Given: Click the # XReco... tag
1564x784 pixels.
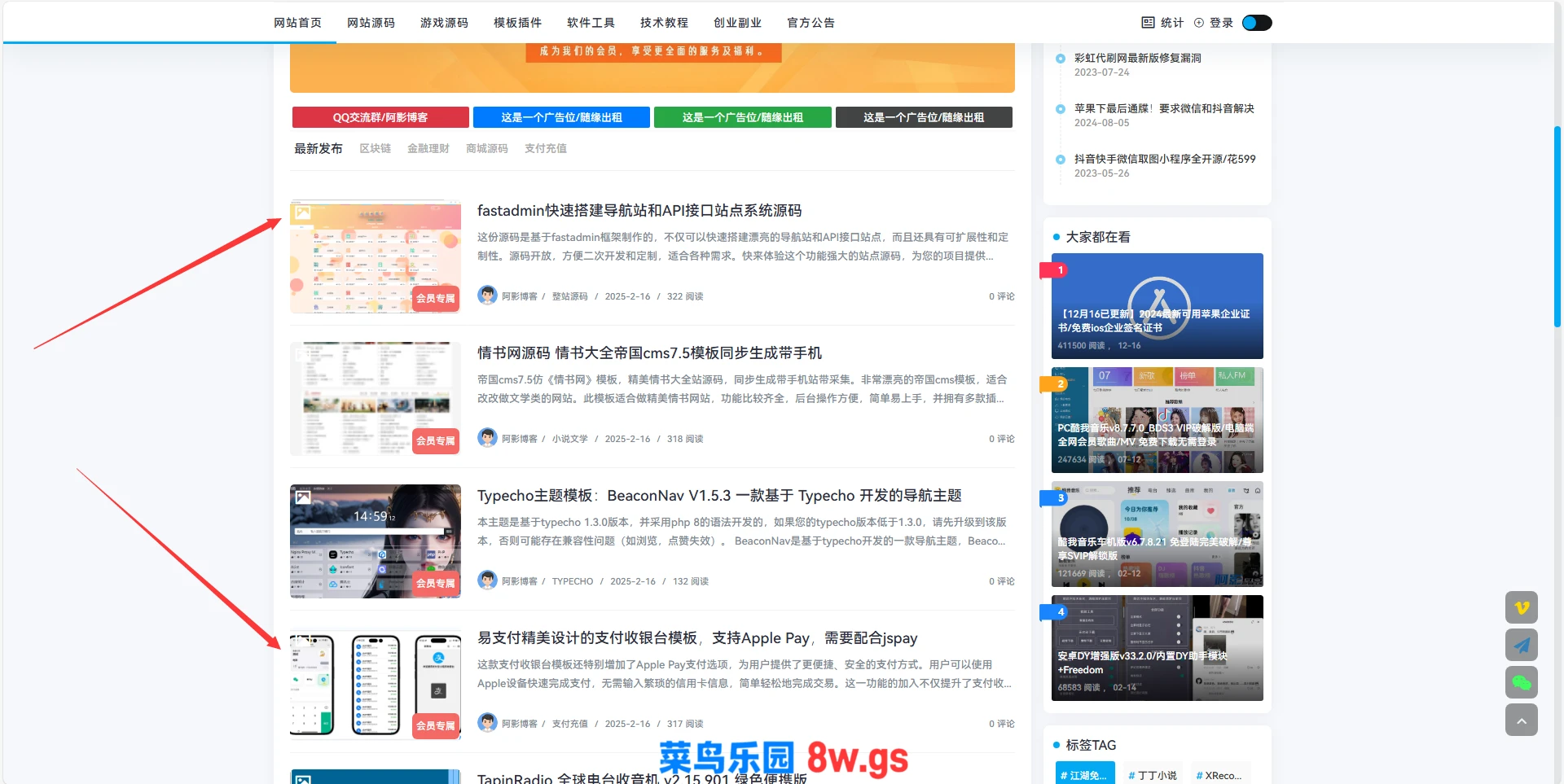Looking at the screenshot, I should (1219, 774).
